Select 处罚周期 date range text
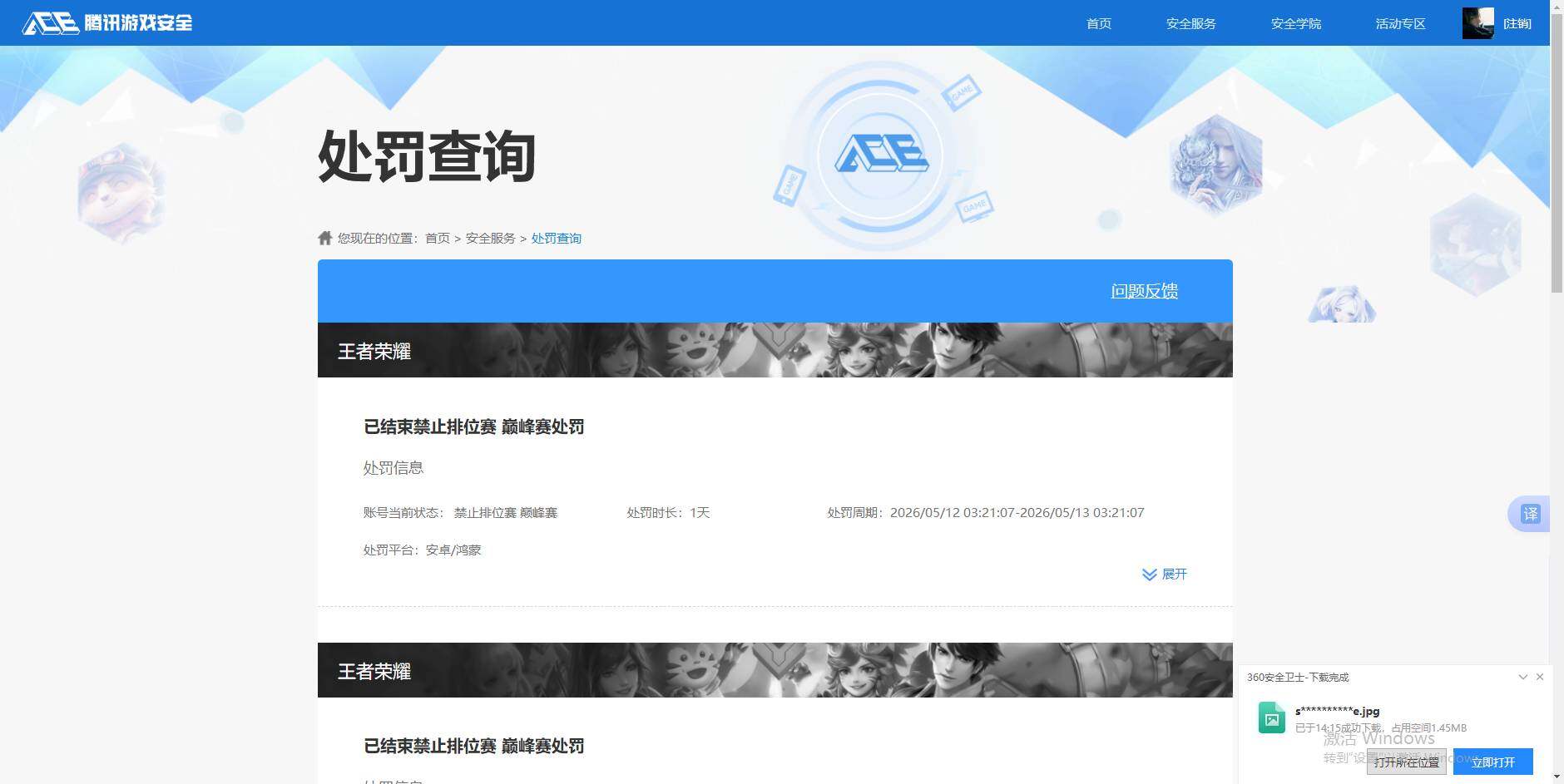Screen dimensions: 1564x784 (986, 513)
